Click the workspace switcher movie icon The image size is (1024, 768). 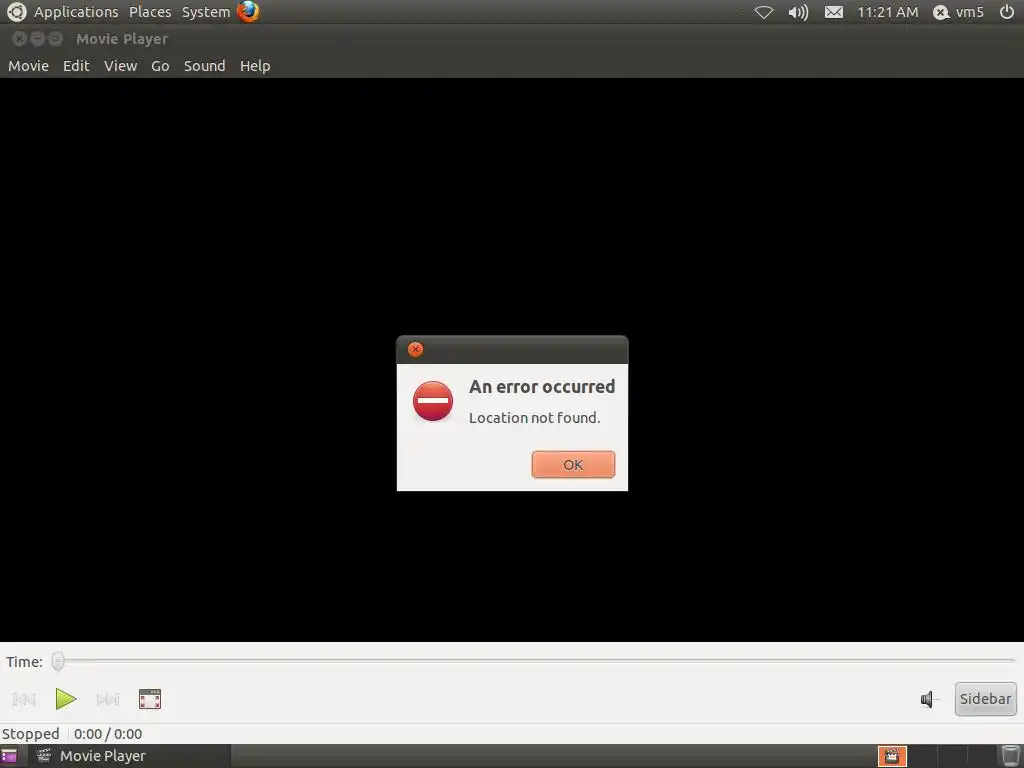click(x=892, y=756)
